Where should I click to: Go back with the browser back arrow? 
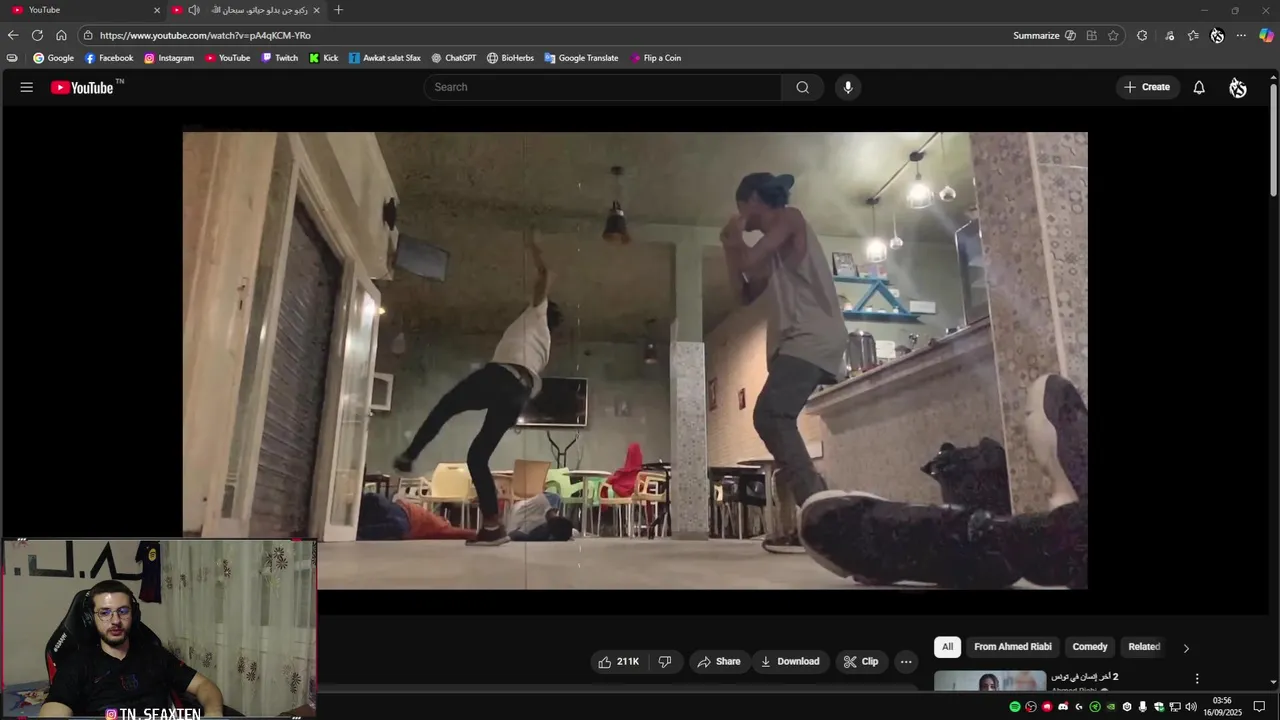point(13,35)
